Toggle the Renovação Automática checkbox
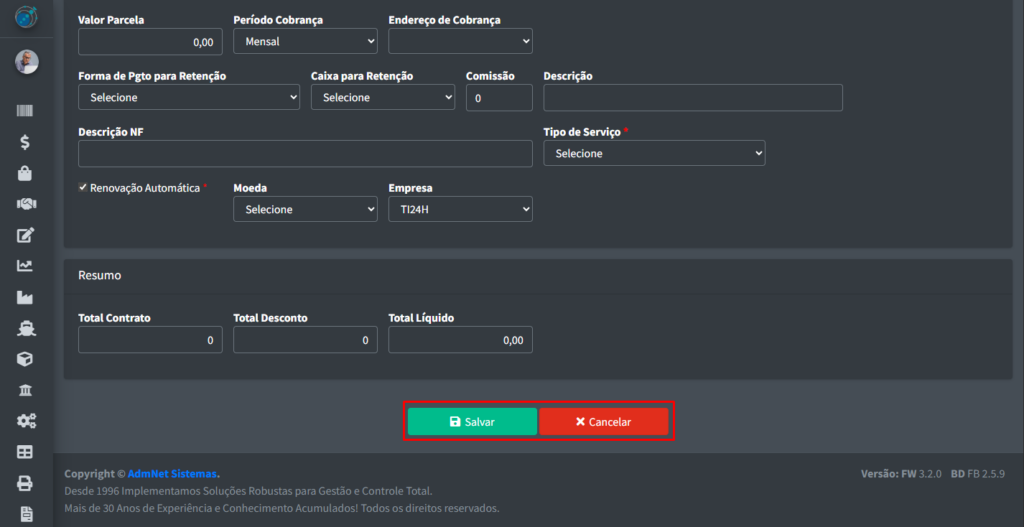The image size is (1024, 527). (x=83, y=187)
